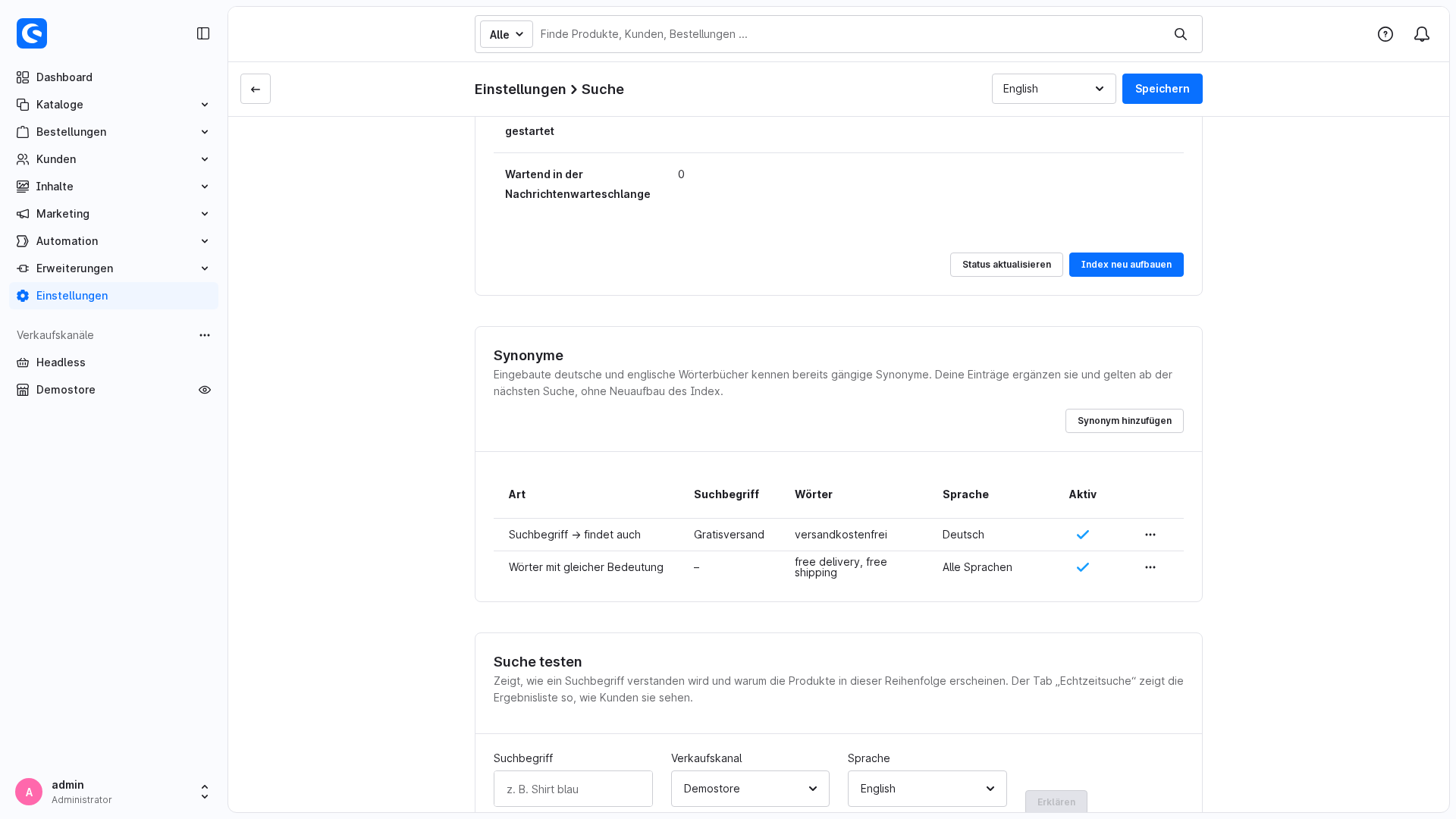Click the Speichern button
Viewport: 1456px width, 819px height.
[1163, 89]
